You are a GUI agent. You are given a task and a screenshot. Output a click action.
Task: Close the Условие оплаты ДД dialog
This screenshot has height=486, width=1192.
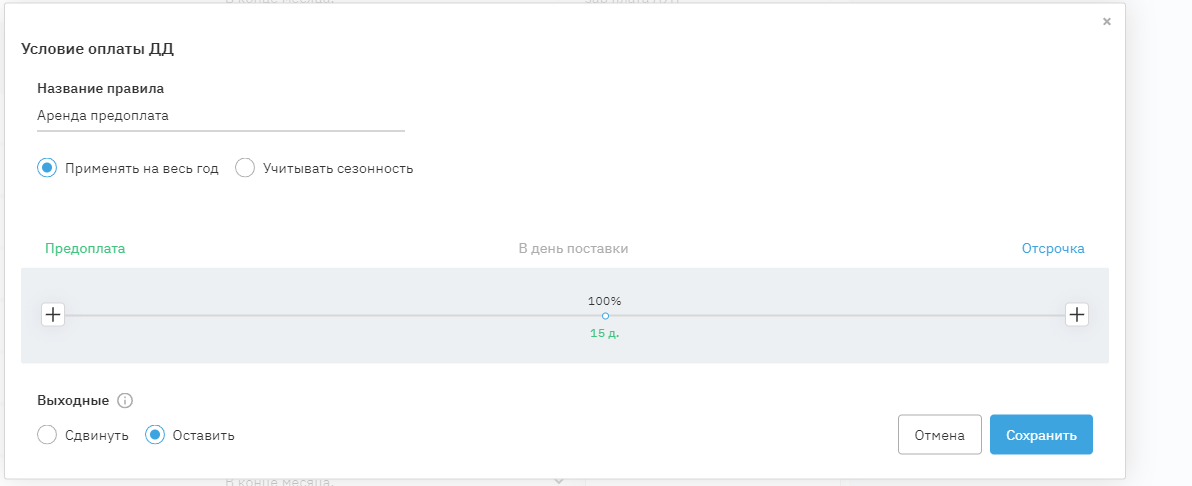[1106, 21]
